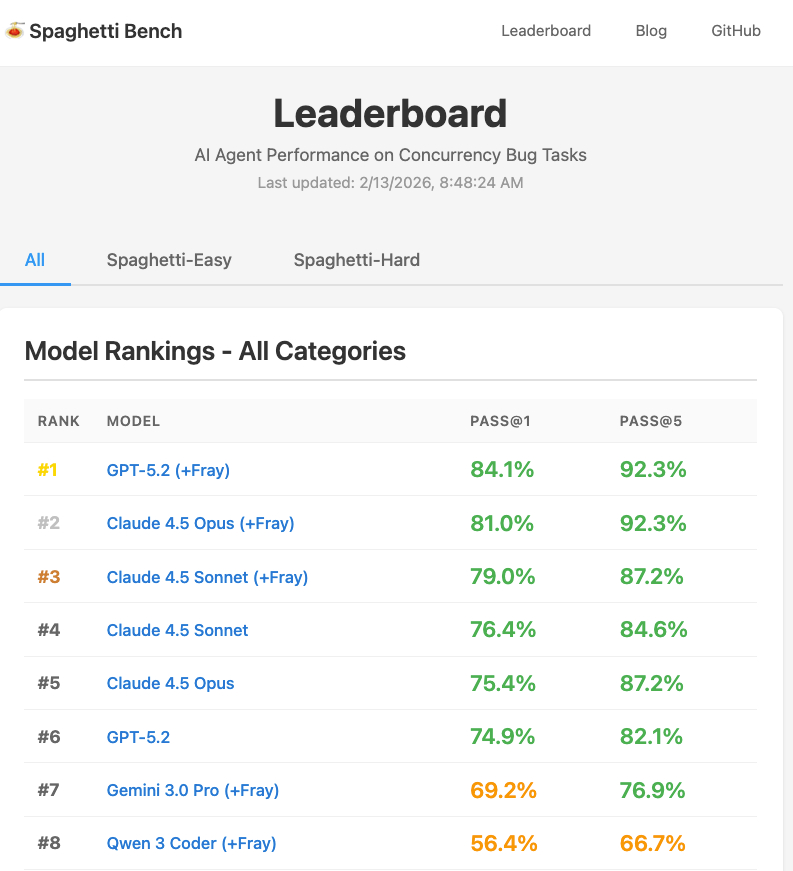Viewport: 793px width, 871px height.
Task: Open Claude 4.5 Opus (+Fray) entry
Action: [x=200, y=523]
